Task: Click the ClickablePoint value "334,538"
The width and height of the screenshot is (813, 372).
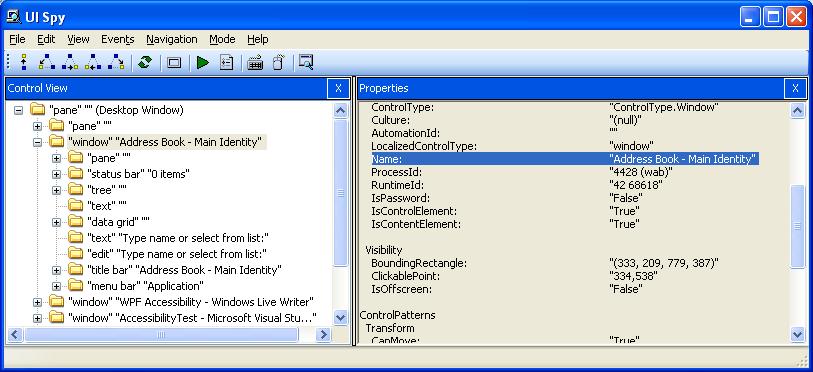Action: pos(634,277)
